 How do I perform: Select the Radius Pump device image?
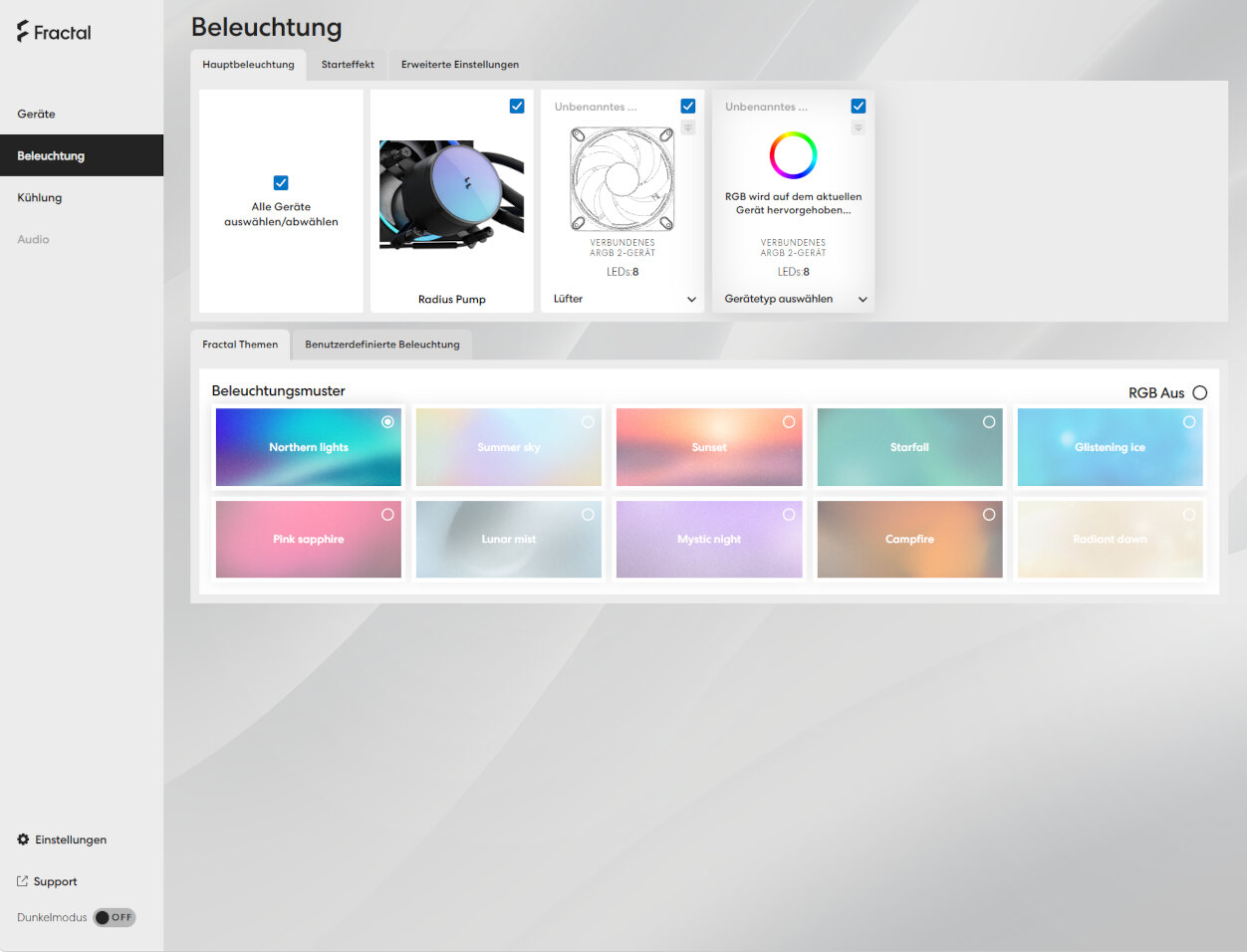point(452,195)
